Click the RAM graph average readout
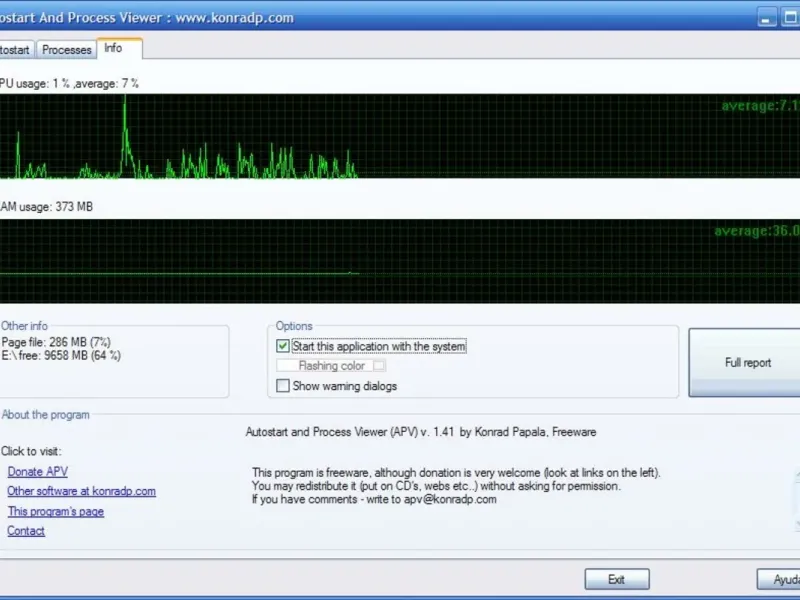This screenshot has width=800, height=600. click(x=757, y=231)
